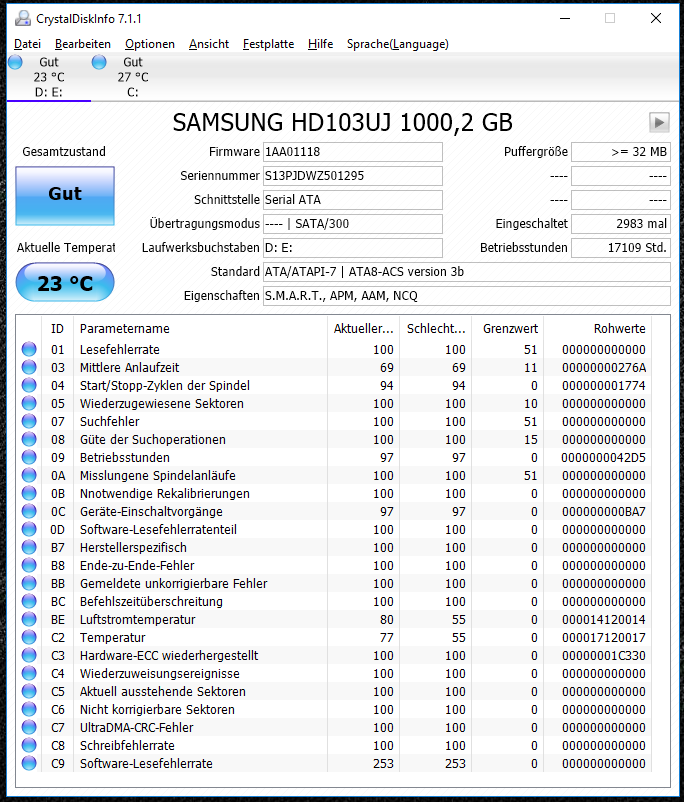Click the Schlecht column header
The height and width of the screenshot is (802, 687).
point(435,328)
